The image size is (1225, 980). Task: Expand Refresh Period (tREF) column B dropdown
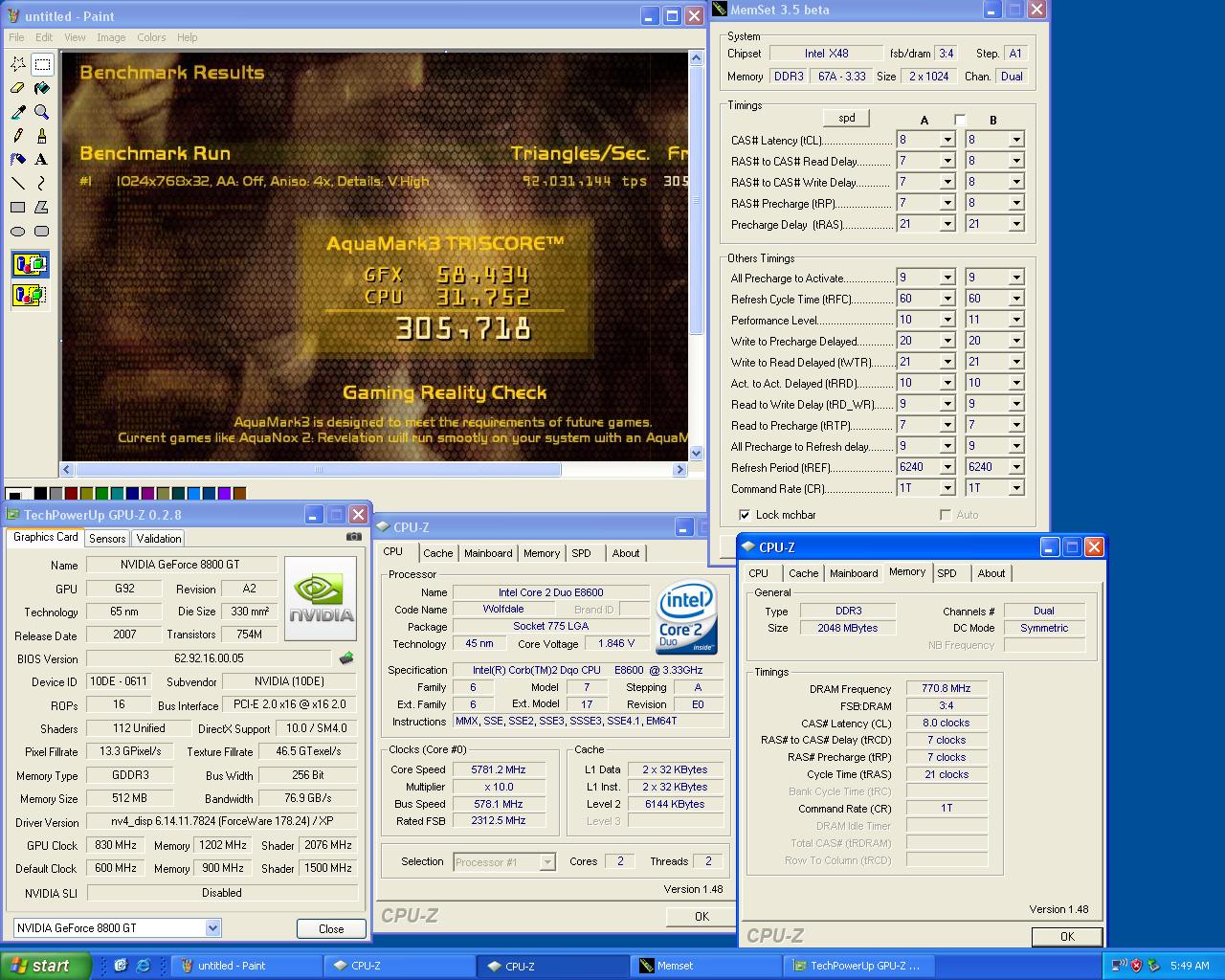pyautogui.click(x=1016, y=467)
